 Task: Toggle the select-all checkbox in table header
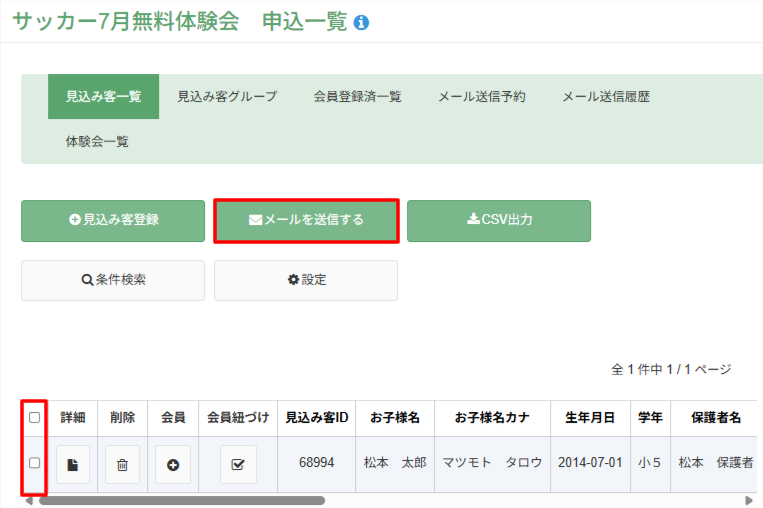tap(35, 417)
